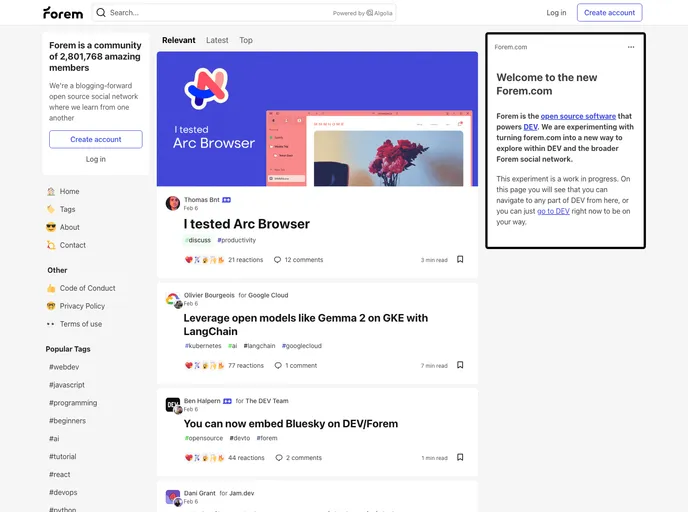Bookmark the Bluesky embed post
The width and height of the screenshot is (688, 512).
[460, 458]
